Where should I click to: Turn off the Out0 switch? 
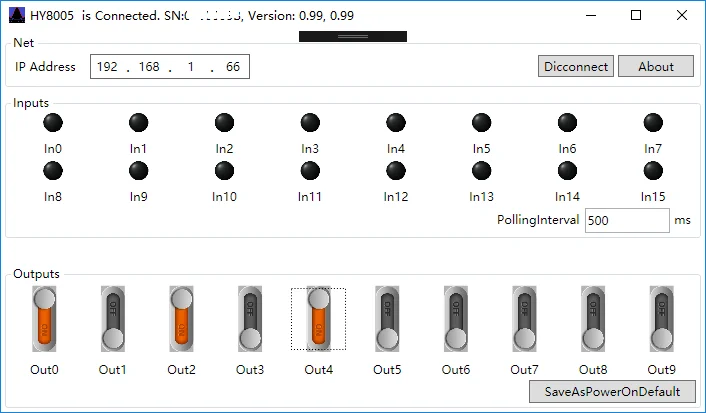pos(44,319)
